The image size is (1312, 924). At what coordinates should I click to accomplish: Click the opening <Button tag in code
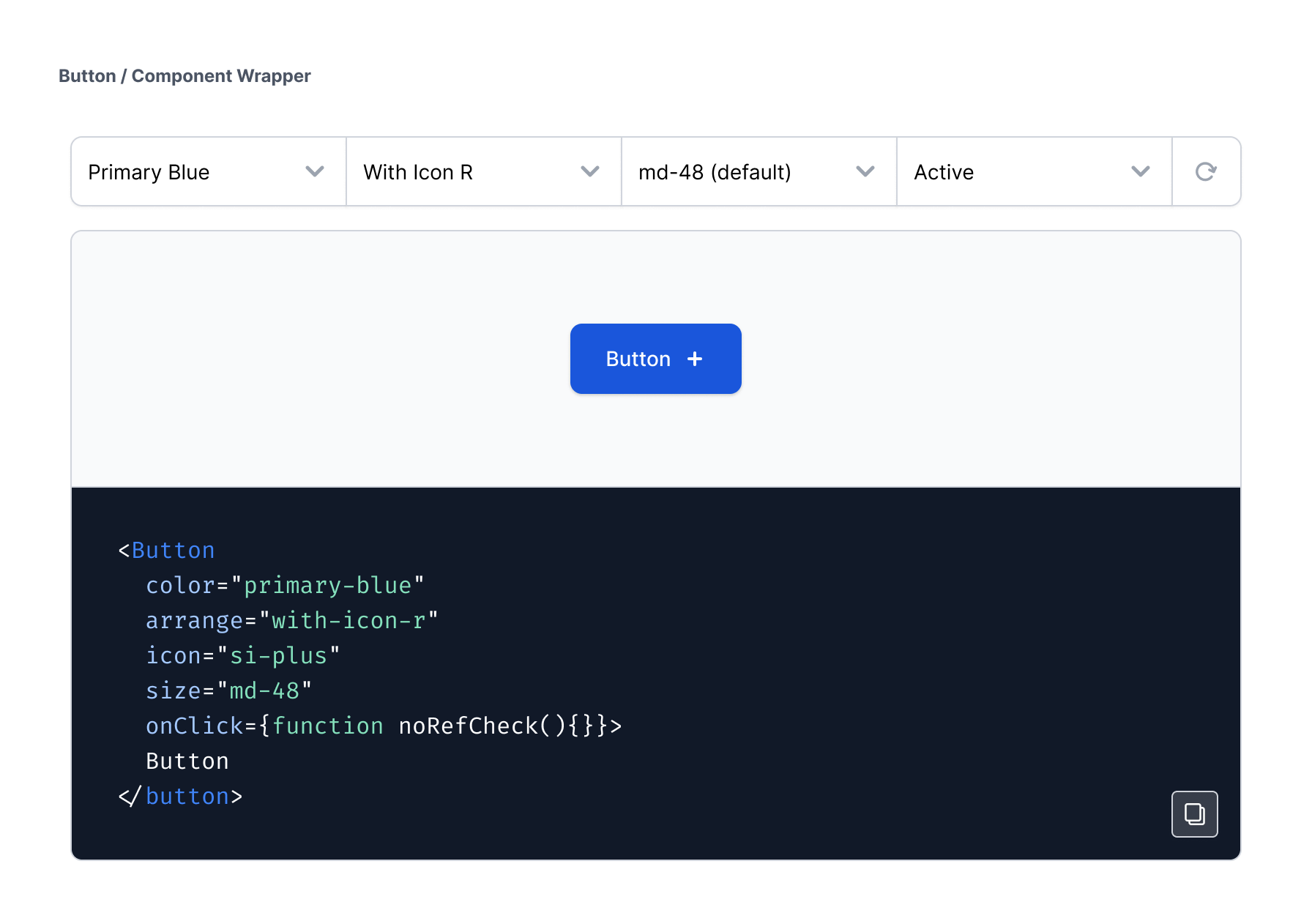click(167, 551)
